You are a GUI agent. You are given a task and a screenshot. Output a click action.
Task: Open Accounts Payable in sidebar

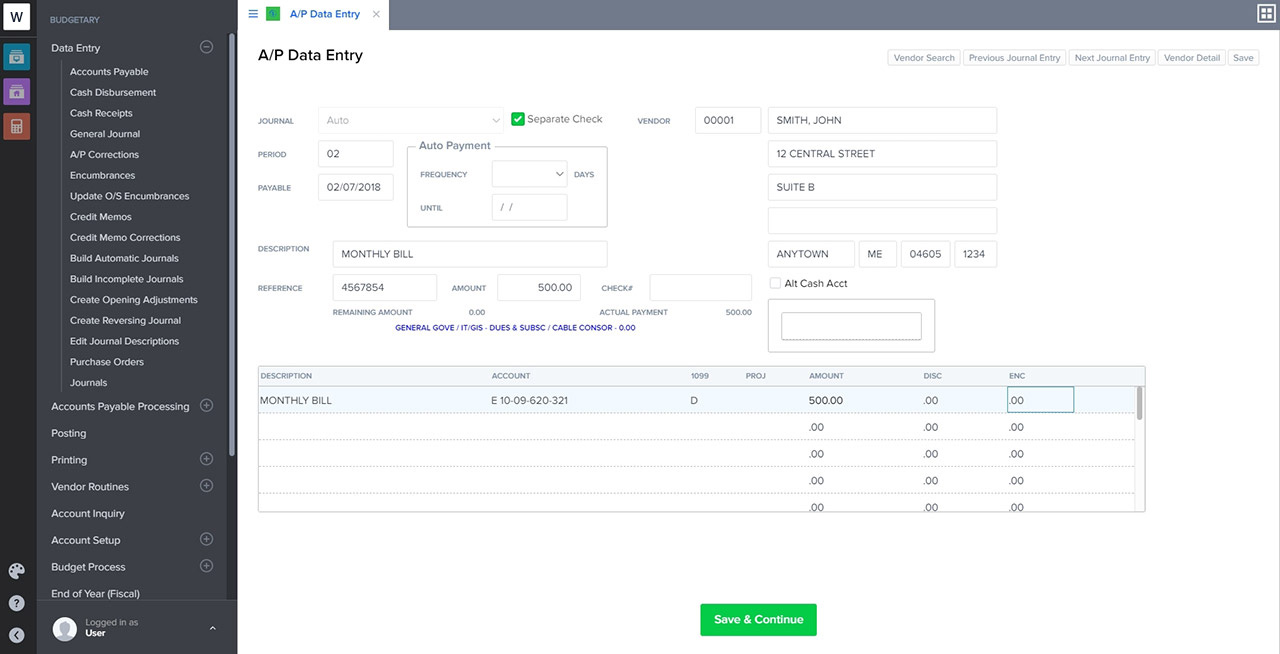coord(109,72)
